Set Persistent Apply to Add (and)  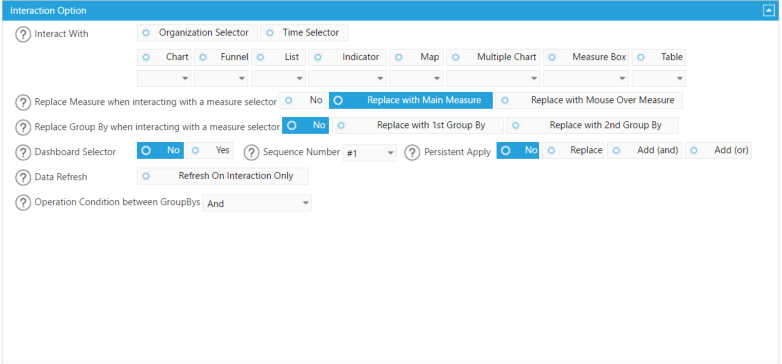644,151
